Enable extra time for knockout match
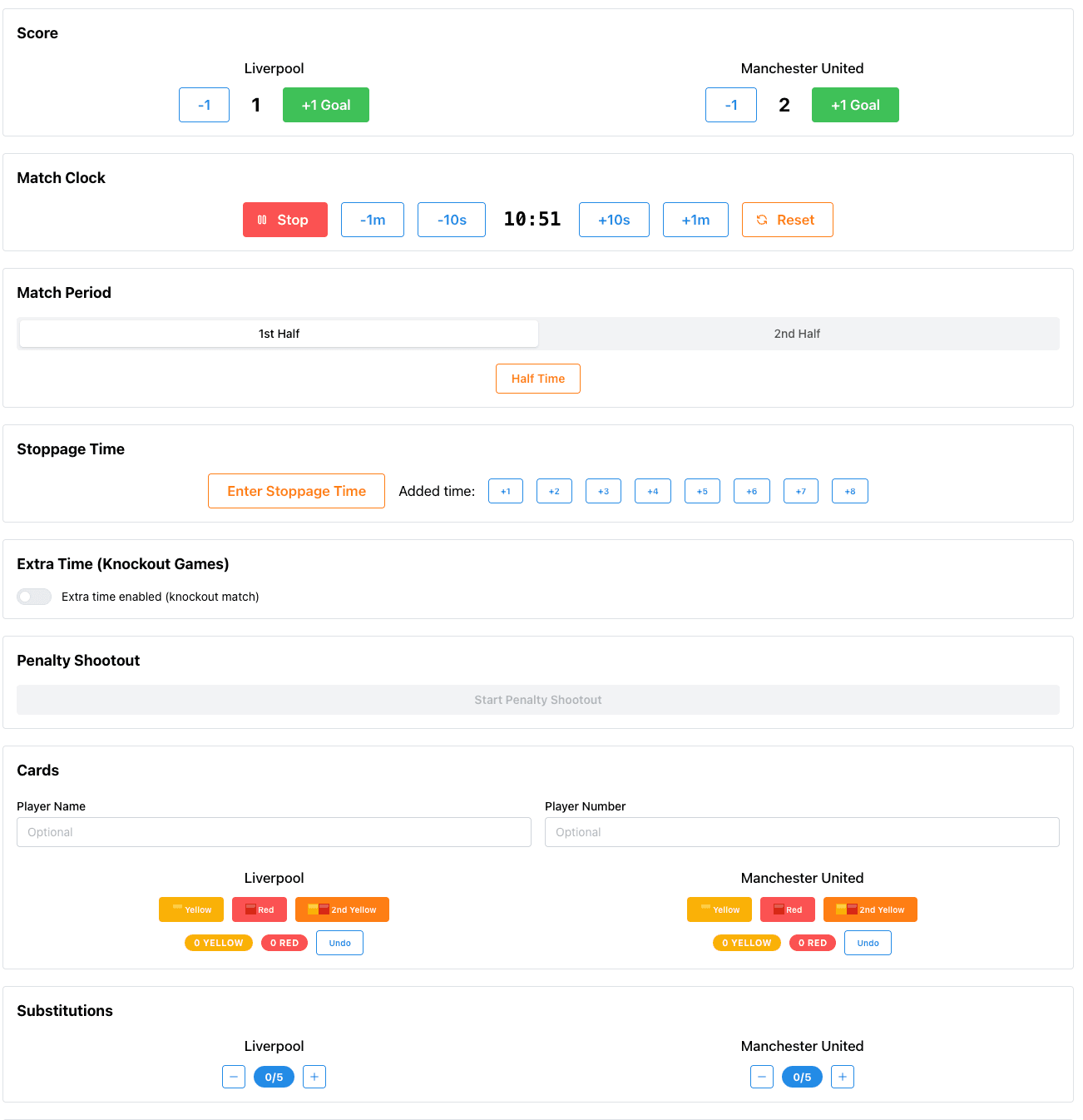This screenshot has height=1120, width=1083. 34,597
